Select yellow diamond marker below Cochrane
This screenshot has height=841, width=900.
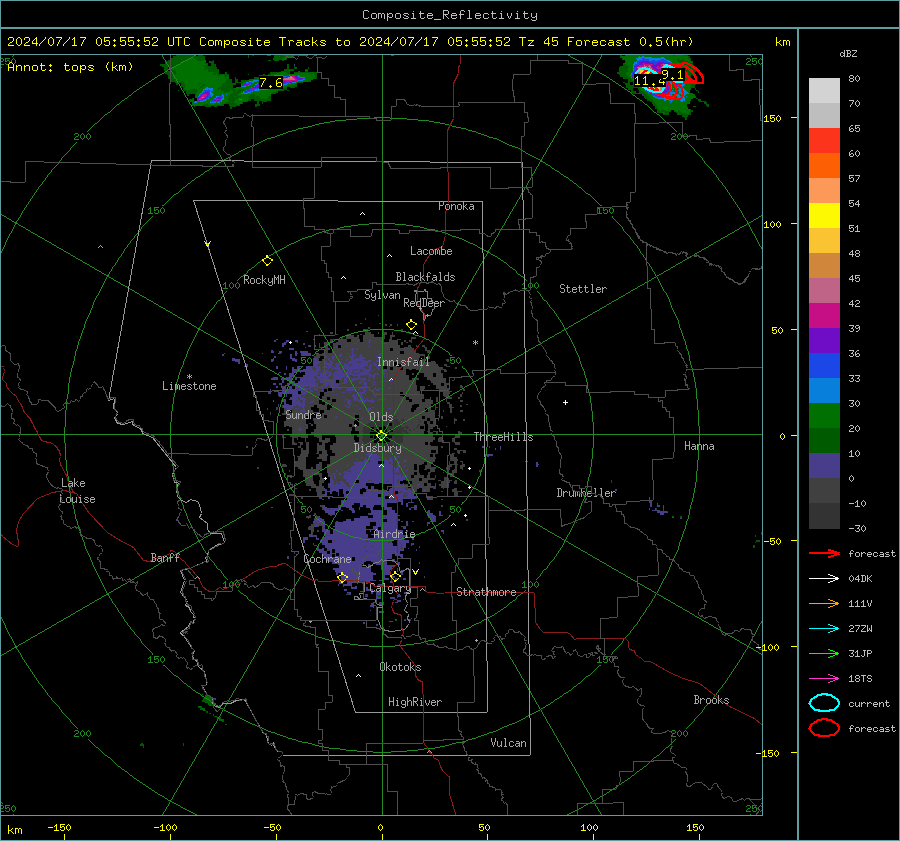pyautogui.click(x=343, y=577)
